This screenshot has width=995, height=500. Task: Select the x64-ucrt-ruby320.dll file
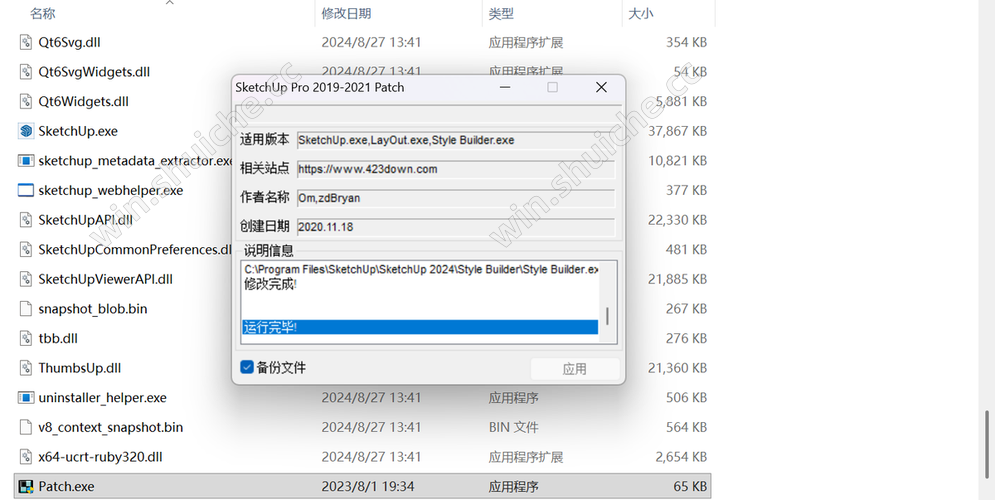point(100,457)
